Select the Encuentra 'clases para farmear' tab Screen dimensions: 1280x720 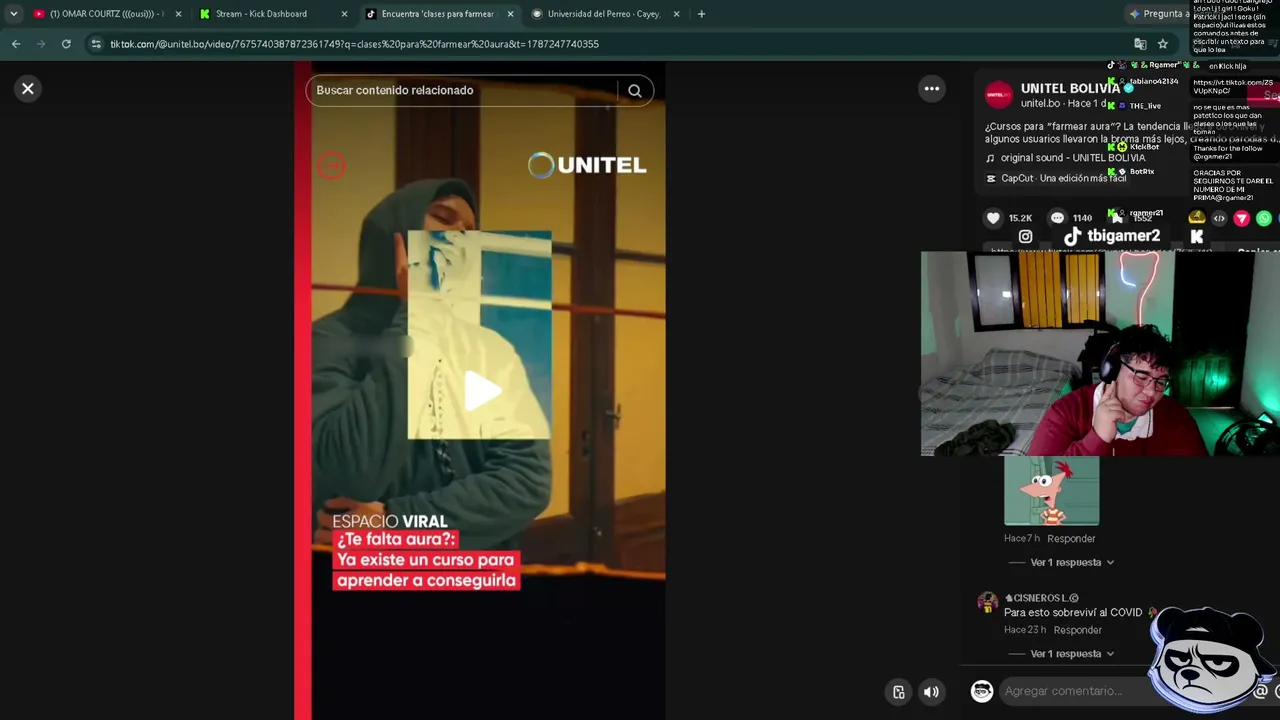438,14
